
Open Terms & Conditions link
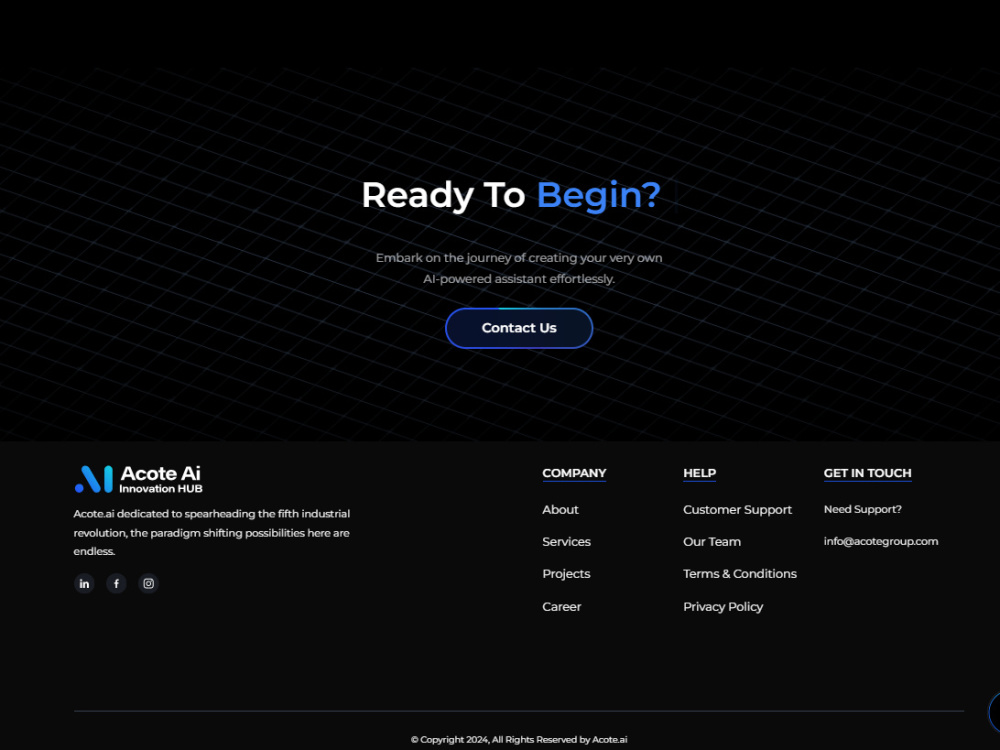coord(740,573)
